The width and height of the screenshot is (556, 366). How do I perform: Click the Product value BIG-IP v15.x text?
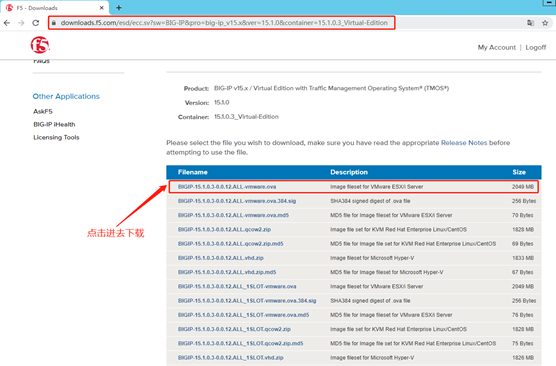pyautogui.click(x=331, y=88)
